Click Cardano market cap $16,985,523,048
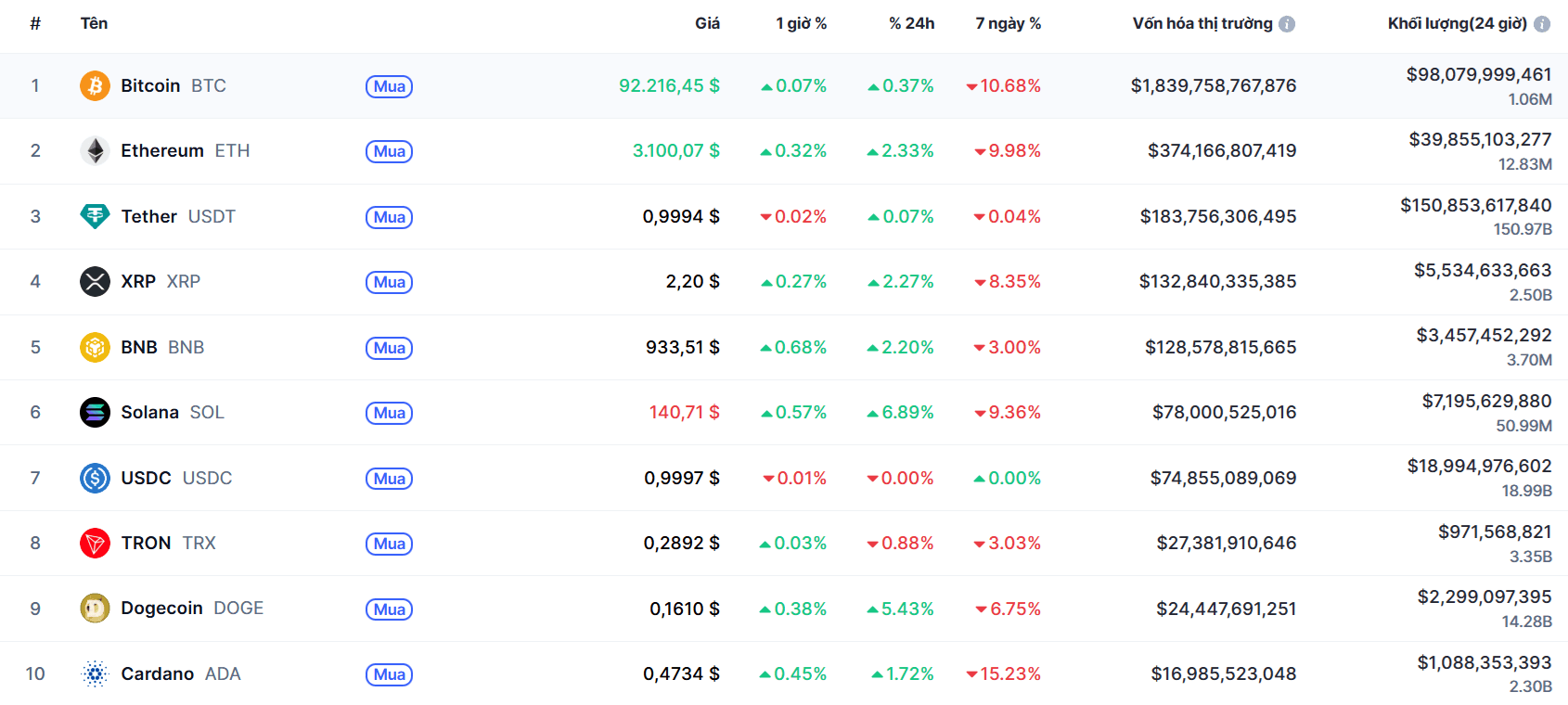 (1224, 673)
